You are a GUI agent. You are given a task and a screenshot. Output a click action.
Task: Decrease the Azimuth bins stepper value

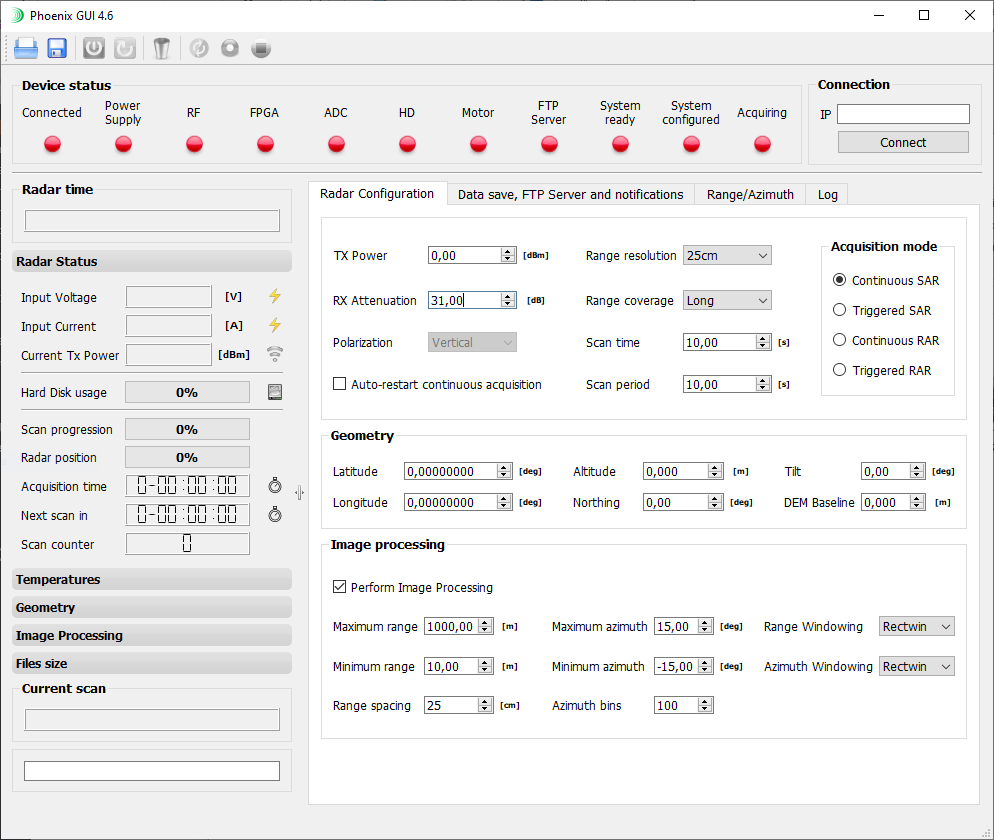[705, 709]
